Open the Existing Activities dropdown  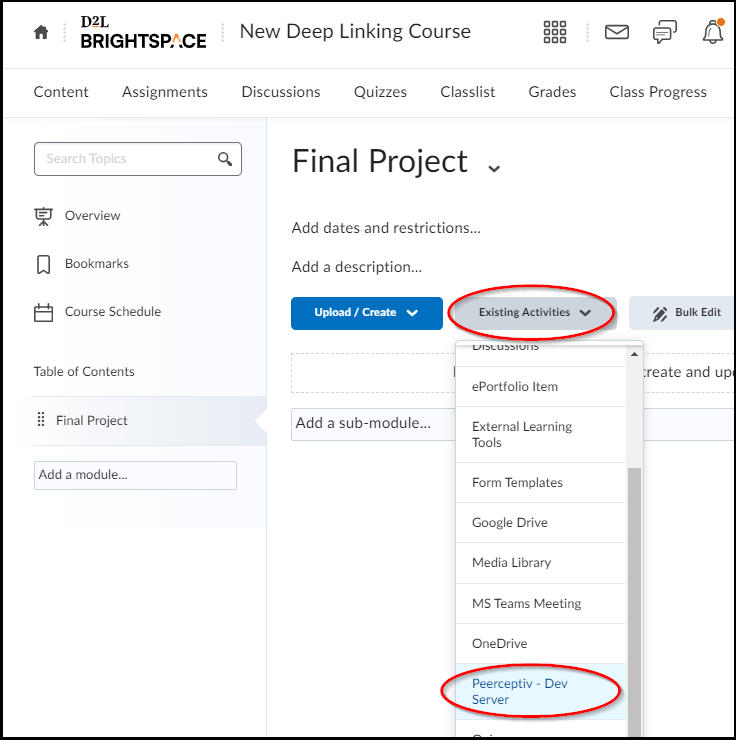pos(535,312)
